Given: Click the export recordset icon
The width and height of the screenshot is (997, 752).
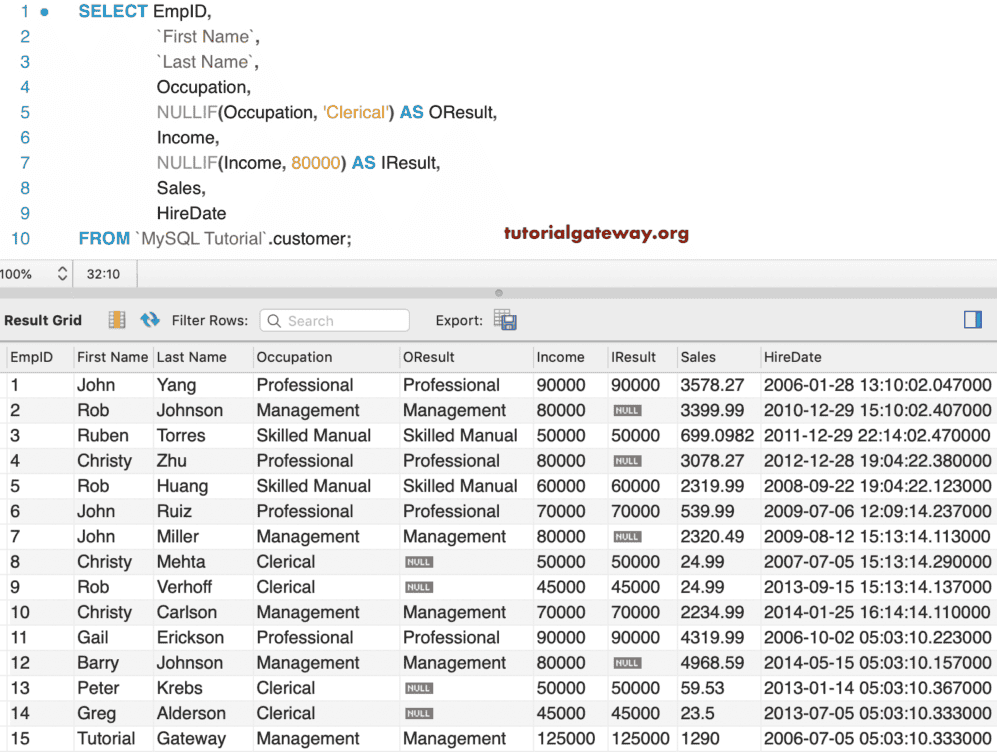Looking at the screenshot, I should click(x=505, y=320).
